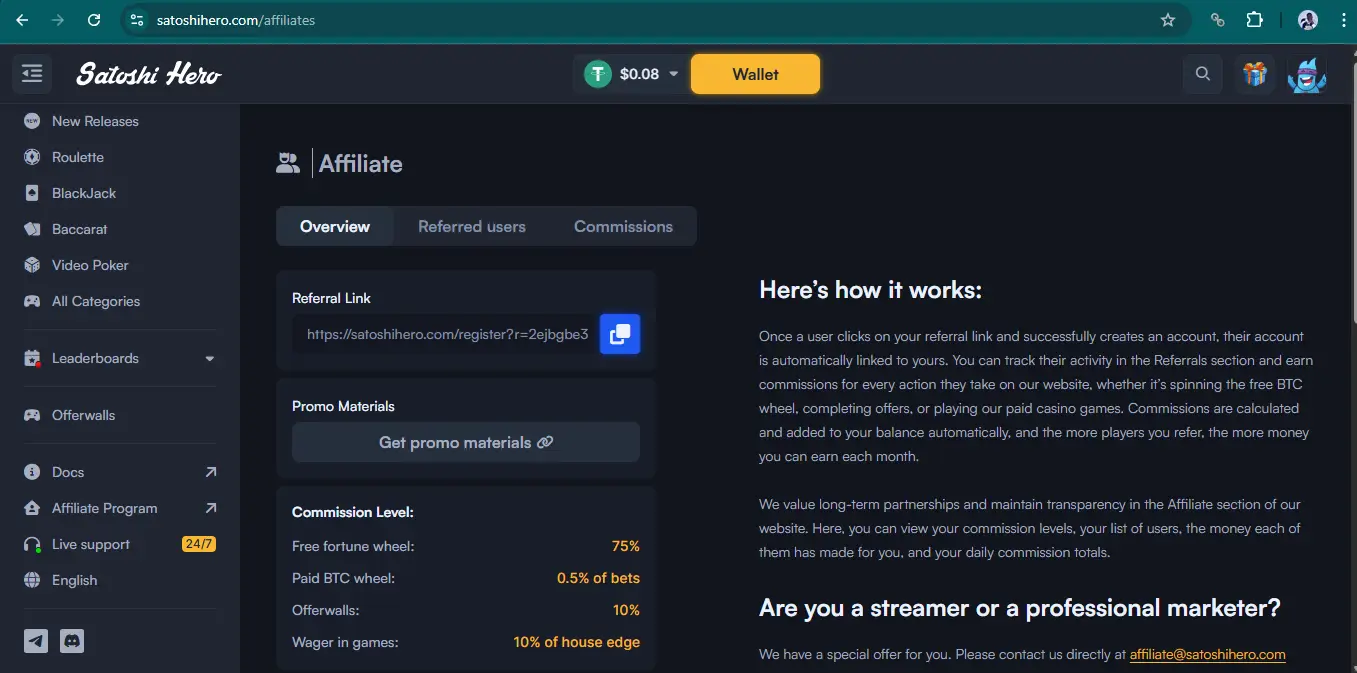Viewport: 1357px width, 673px height.
Task: Email affiliate@satoshihero.com link
Action: 1207,655
